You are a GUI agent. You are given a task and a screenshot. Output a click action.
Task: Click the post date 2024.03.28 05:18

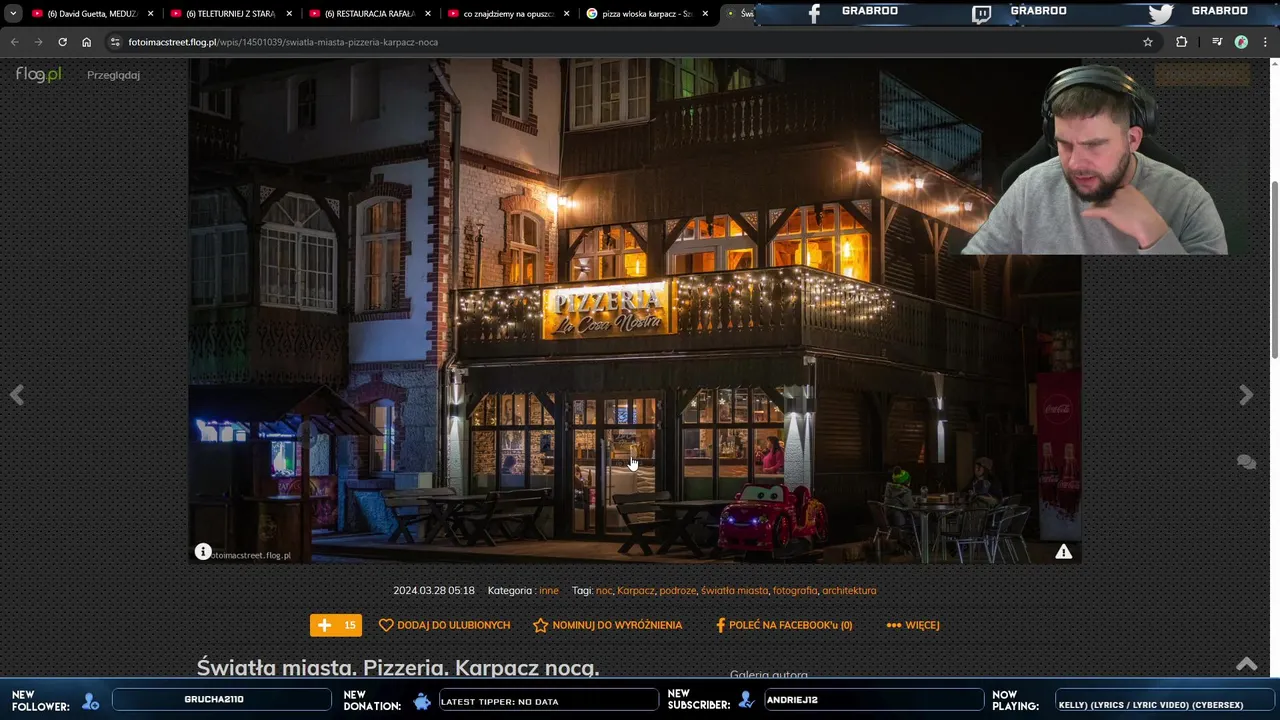[434, 591]
